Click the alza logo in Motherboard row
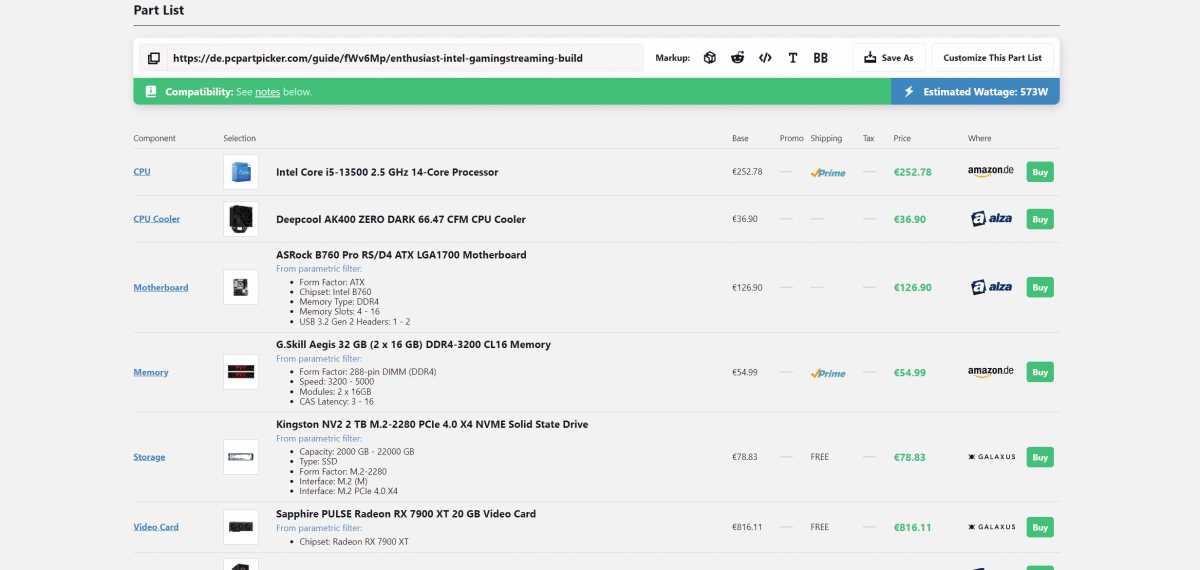The width and height of the screenshot is (1200, 570). (991, 288)
